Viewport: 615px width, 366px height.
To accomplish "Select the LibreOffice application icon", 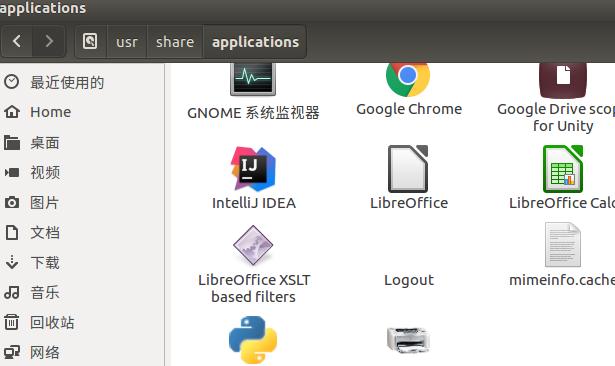I will click(x=408, y=169).
